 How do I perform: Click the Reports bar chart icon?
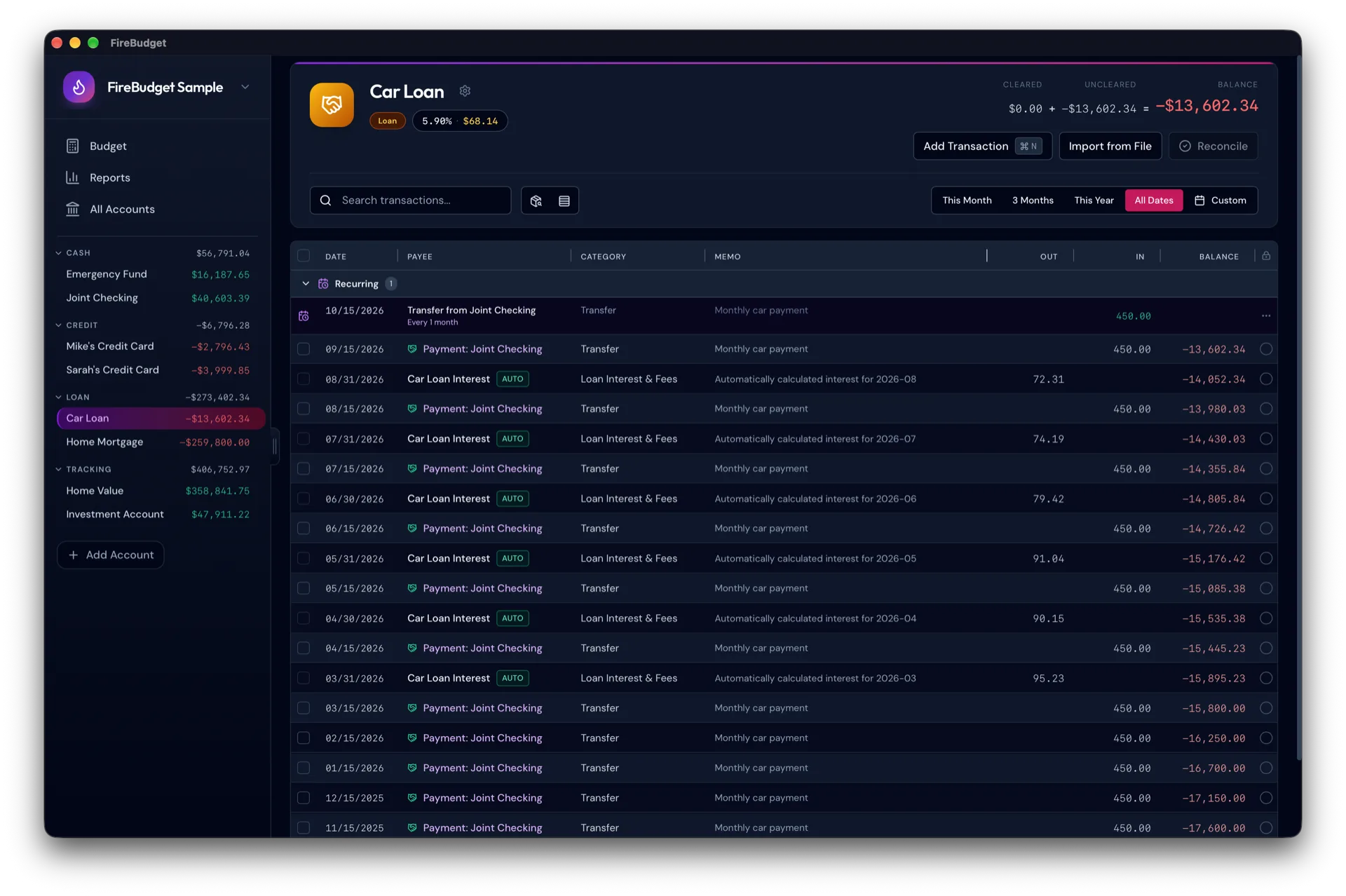tap(72, 177)
